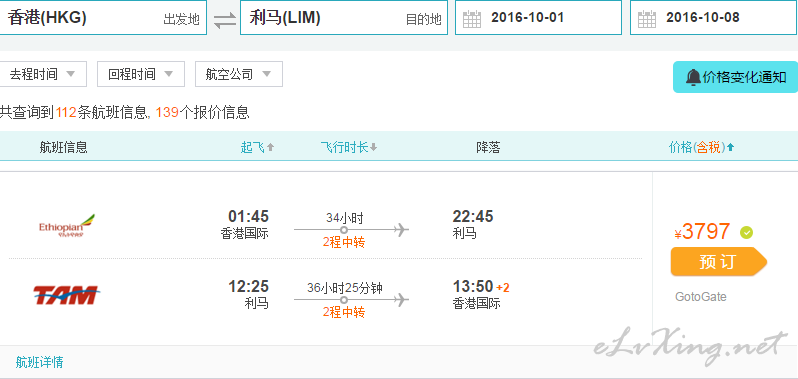Screen dimensions: 798x379
Task: Click the Ethiopian airline logo
Action: (x=67, y=226)
